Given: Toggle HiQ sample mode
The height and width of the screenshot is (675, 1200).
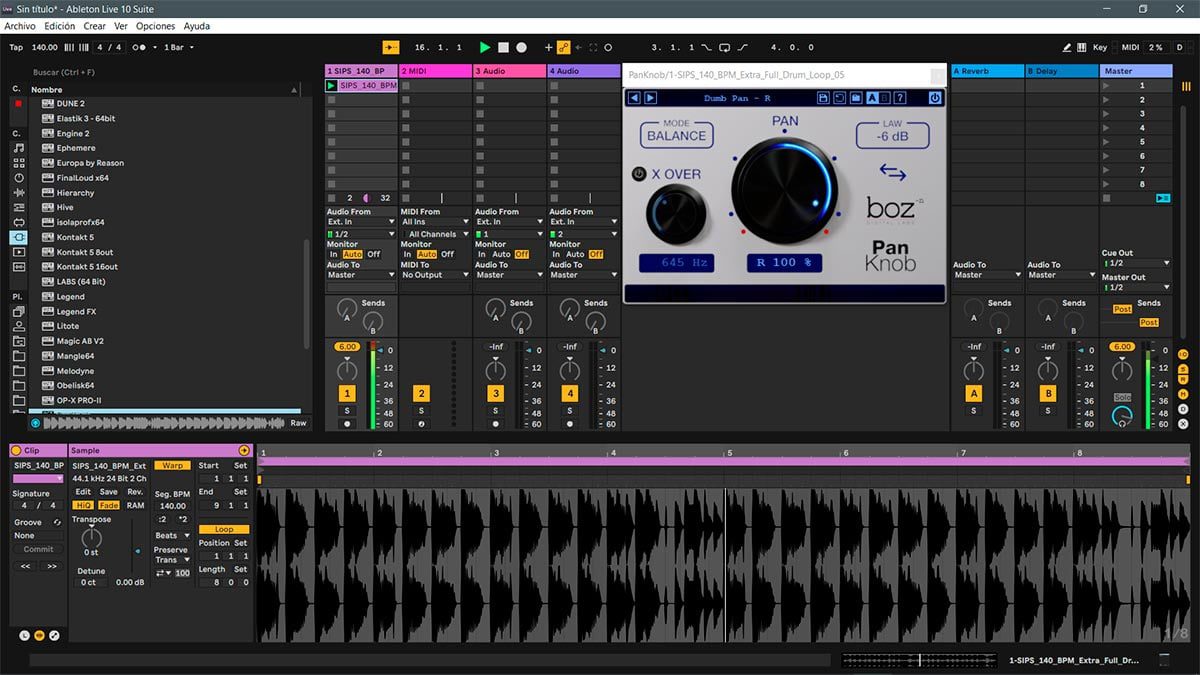Looking at the screenshot, I should (x=83, y=505).
